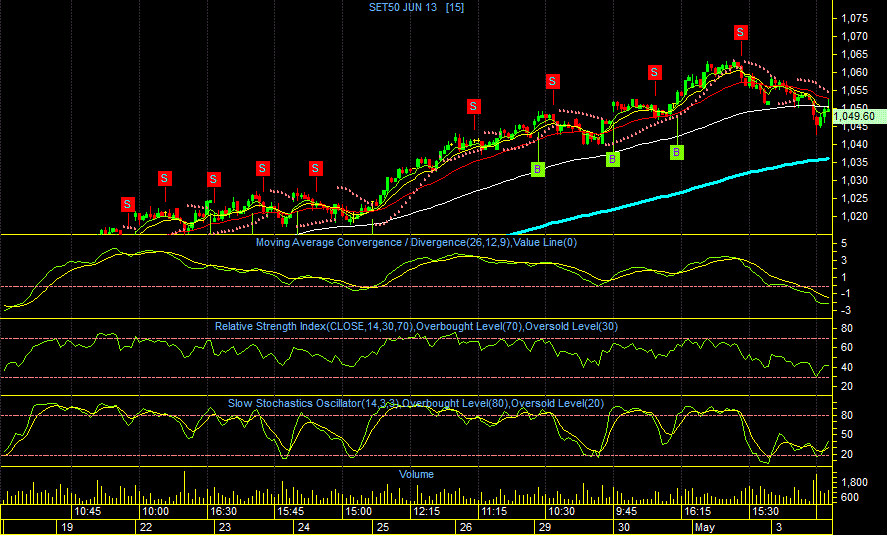
Task: Select the 1,040 price axis value
Action: (854, 144)
